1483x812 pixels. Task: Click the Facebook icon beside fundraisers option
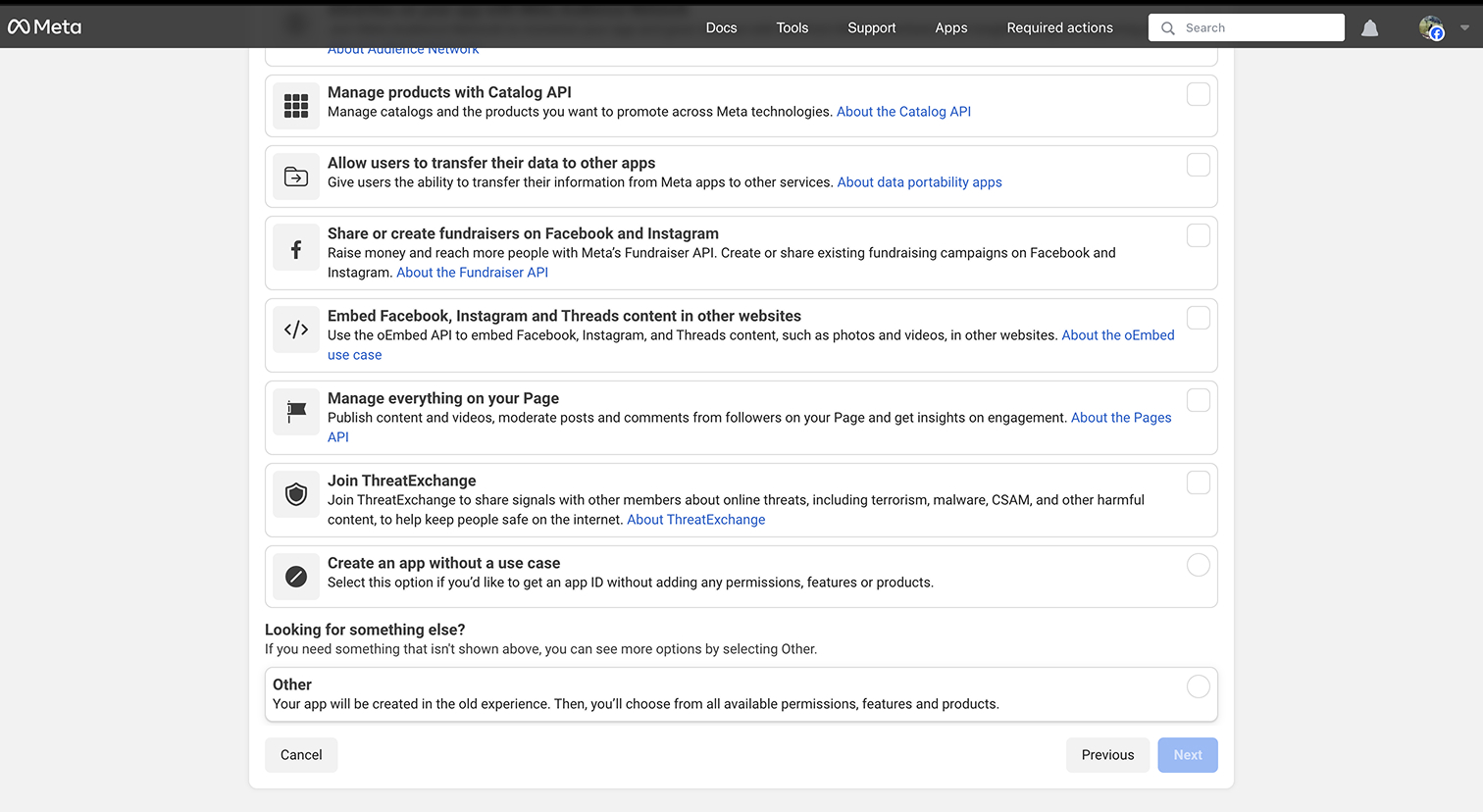click(x=295, y=247)
